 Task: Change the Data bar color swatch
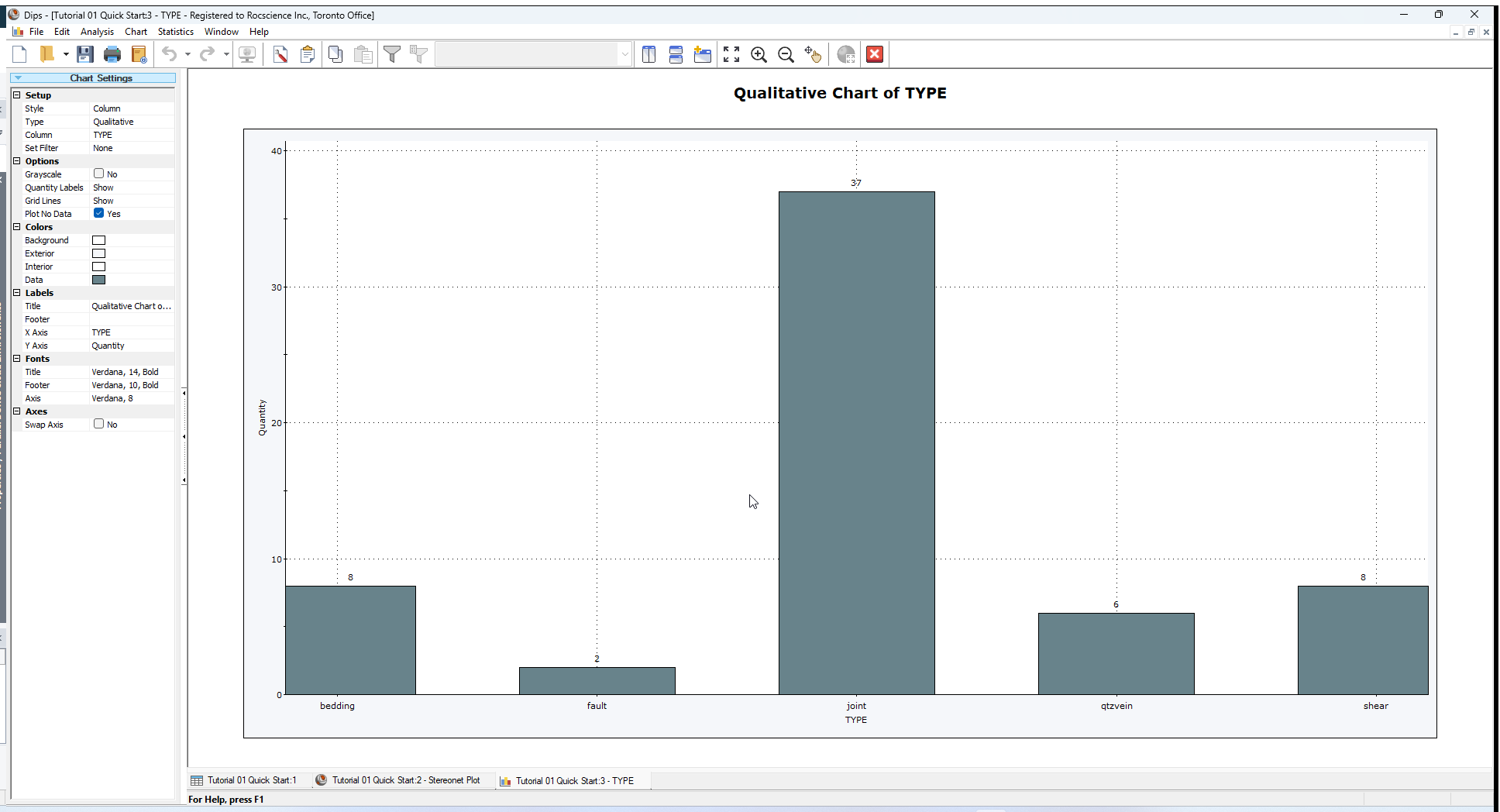tap(98, 280)
